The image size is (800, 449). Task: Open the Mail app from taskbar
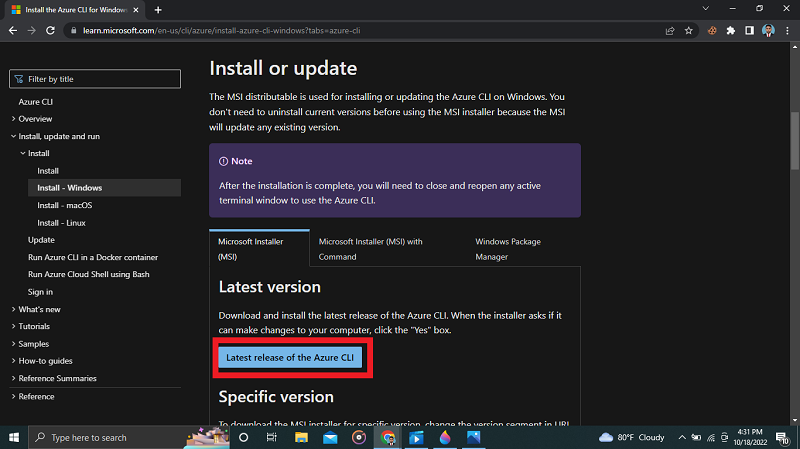[x=330, y=437]
